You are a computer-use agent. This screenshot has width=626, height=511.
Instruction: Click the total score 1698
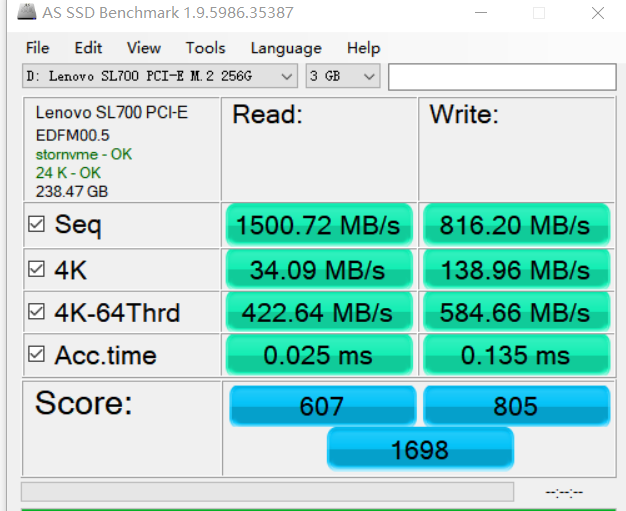420,448
